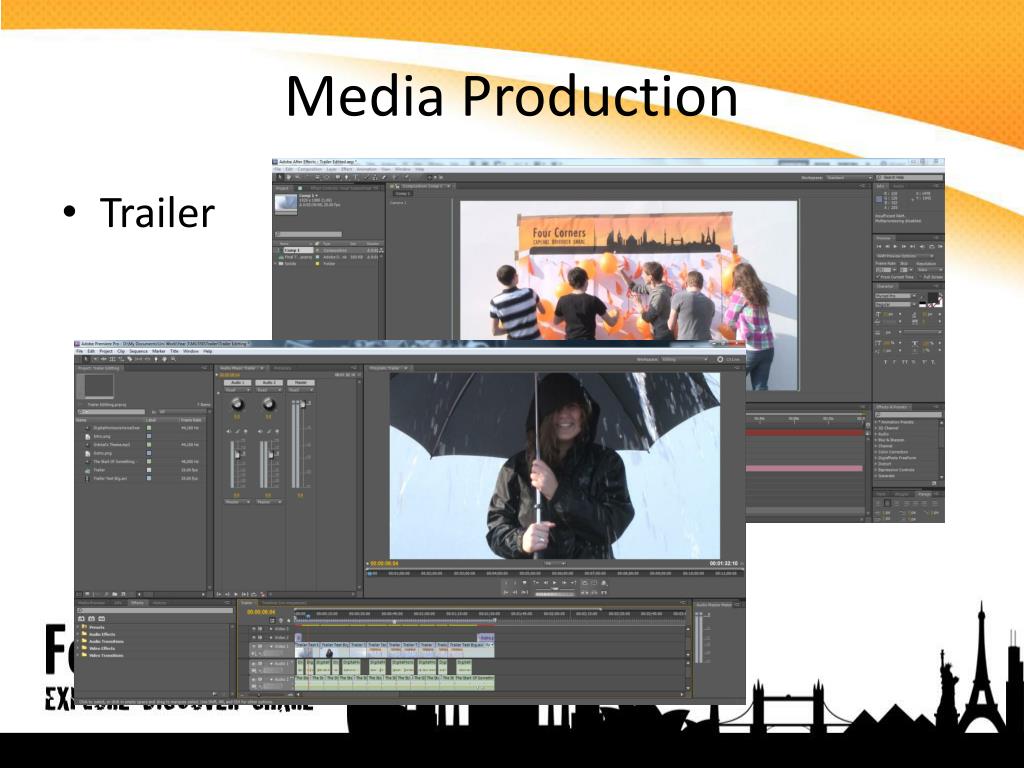Expand Animation Presets in Effects & Presets
Viewport: 1024px width, 768px height.
pyautogui.click(x=876, y=423)
